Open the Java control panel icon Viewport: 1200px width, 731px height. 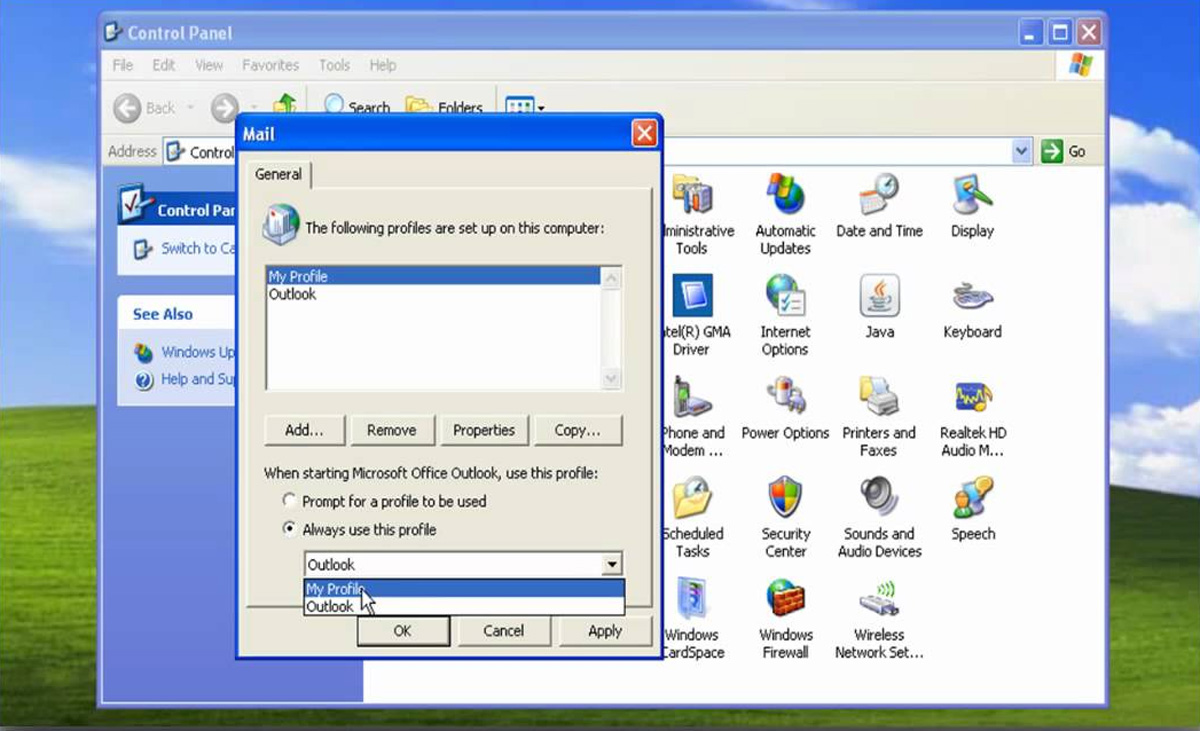pos(879,298)
